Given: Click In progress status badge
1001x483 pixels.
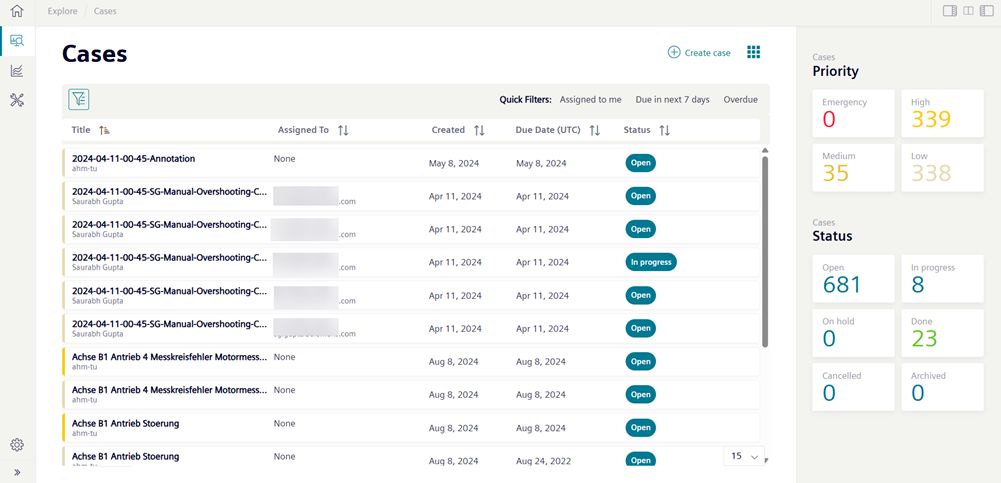Looking at the screenshot, I should [x=651, y=262].
